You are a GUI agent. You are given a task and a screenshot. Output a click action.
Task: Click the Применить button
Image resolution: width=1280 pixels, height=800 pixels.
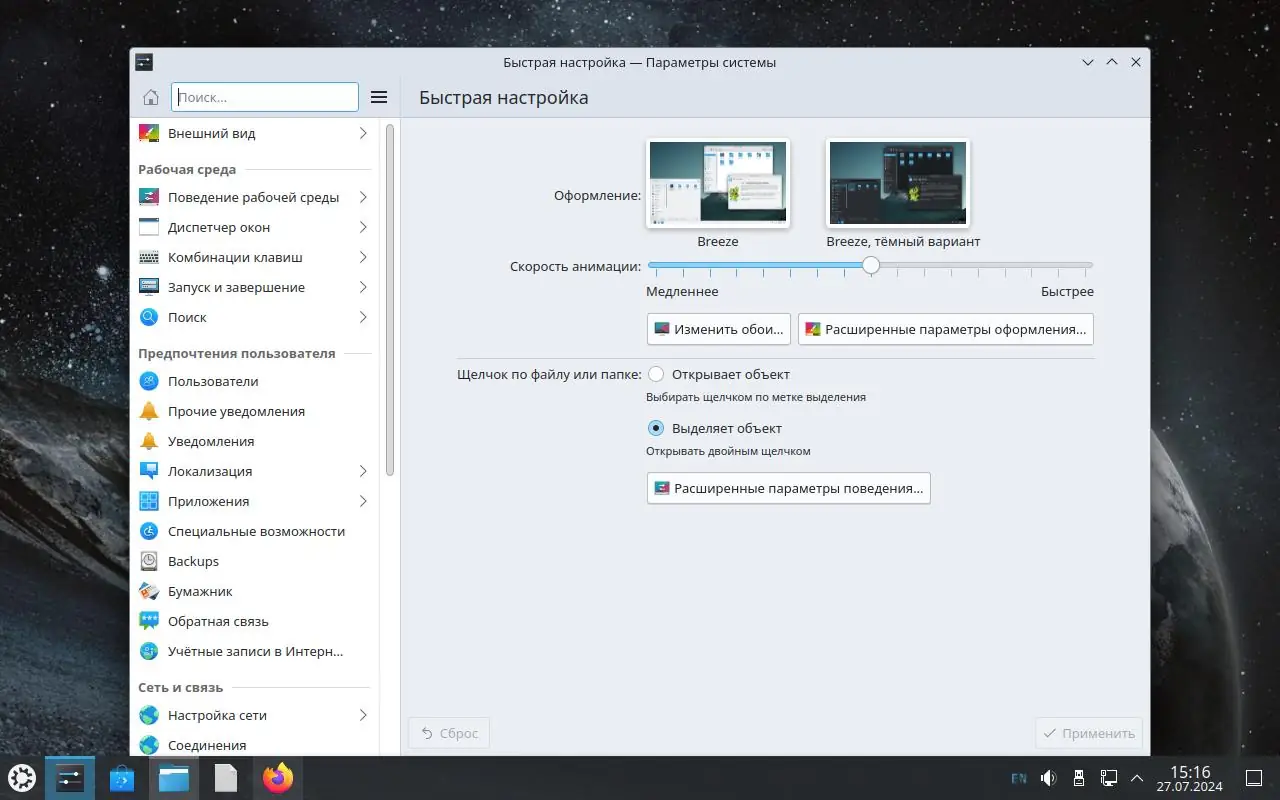point(1089,733)
